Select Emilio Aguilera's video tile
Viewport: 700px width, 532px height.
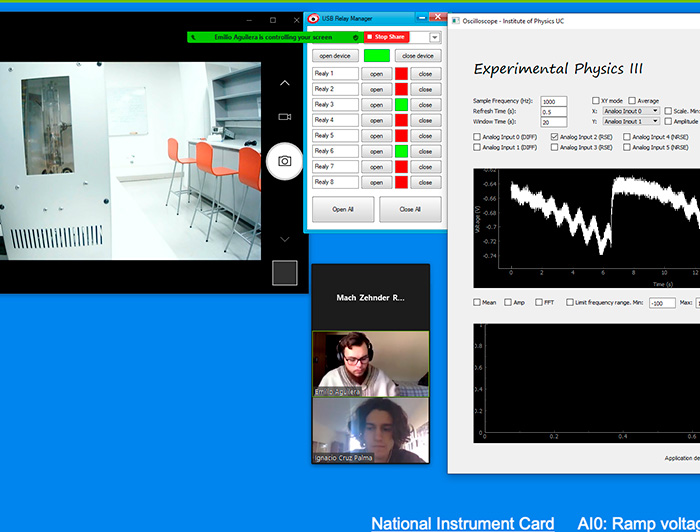coord(370,364)
